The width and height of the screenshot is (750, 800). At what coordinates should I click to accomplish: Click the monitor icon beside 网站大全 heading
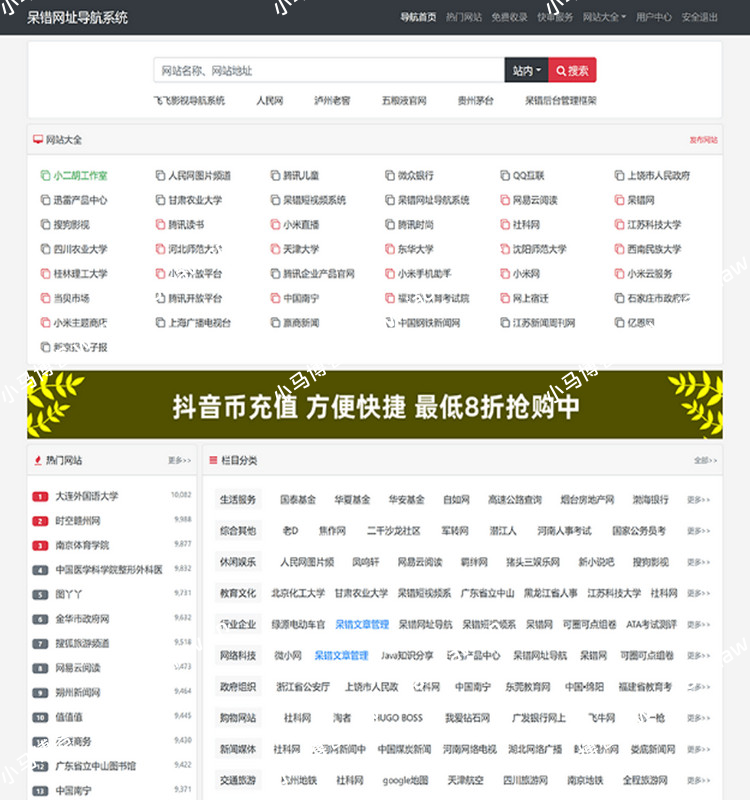38,140
